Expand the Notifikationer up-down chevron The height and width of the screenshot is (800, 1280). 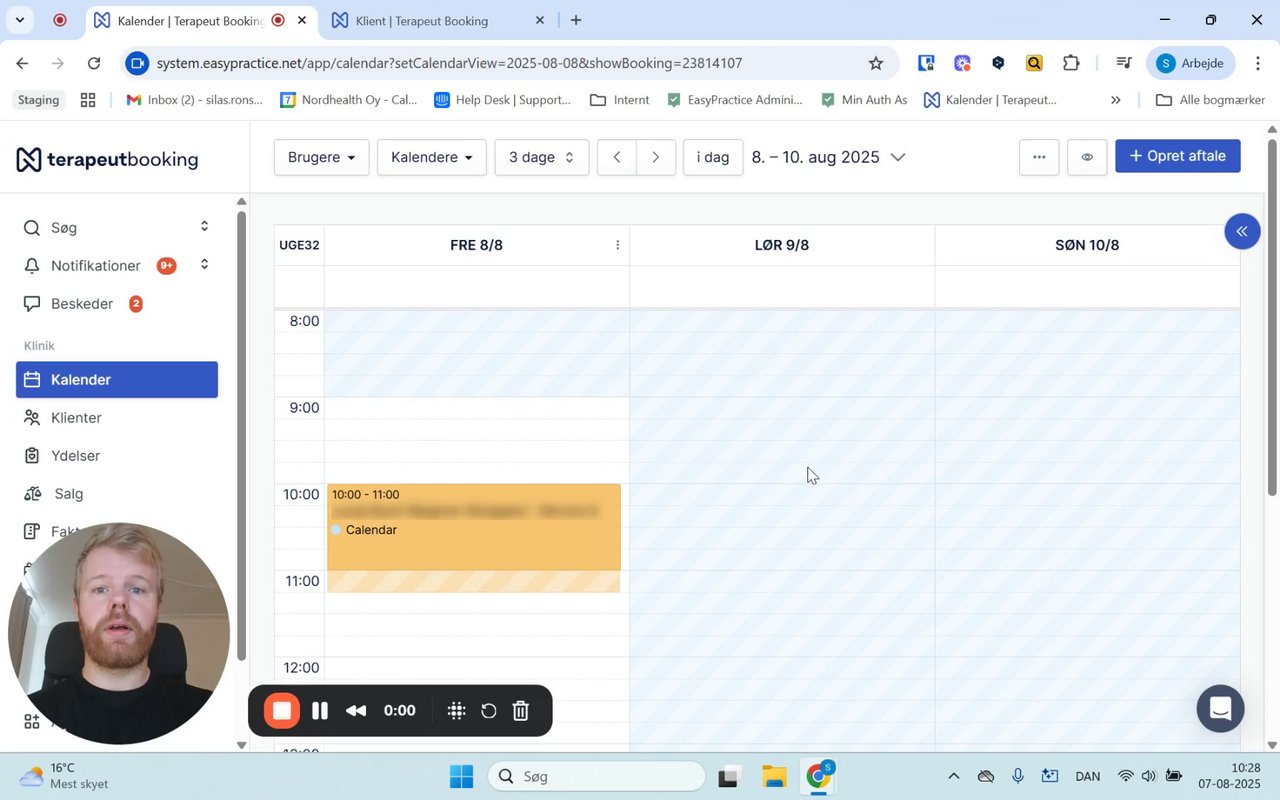pyautogui.click(x=204, y=265)
